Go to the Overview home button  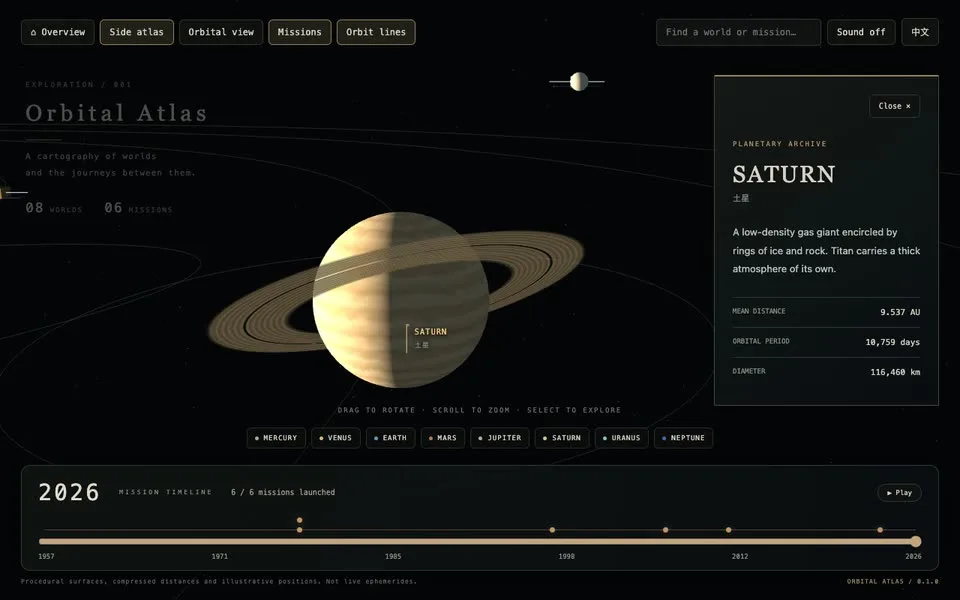pyautogui.click(x=58, y=32)
